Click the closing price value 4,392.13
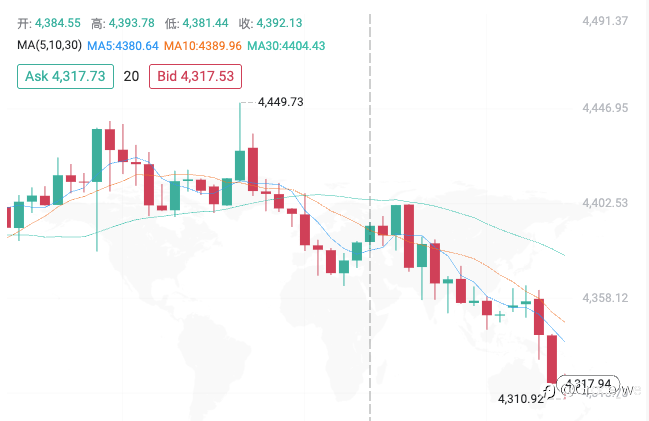Image resolution: width=649 pixels, height=421 pixels. click(279, 23)
